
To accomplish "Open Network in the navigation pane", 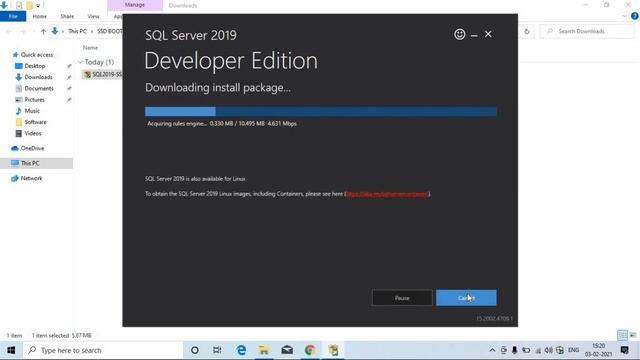I will pyautogui.click(x=31, y=178).
